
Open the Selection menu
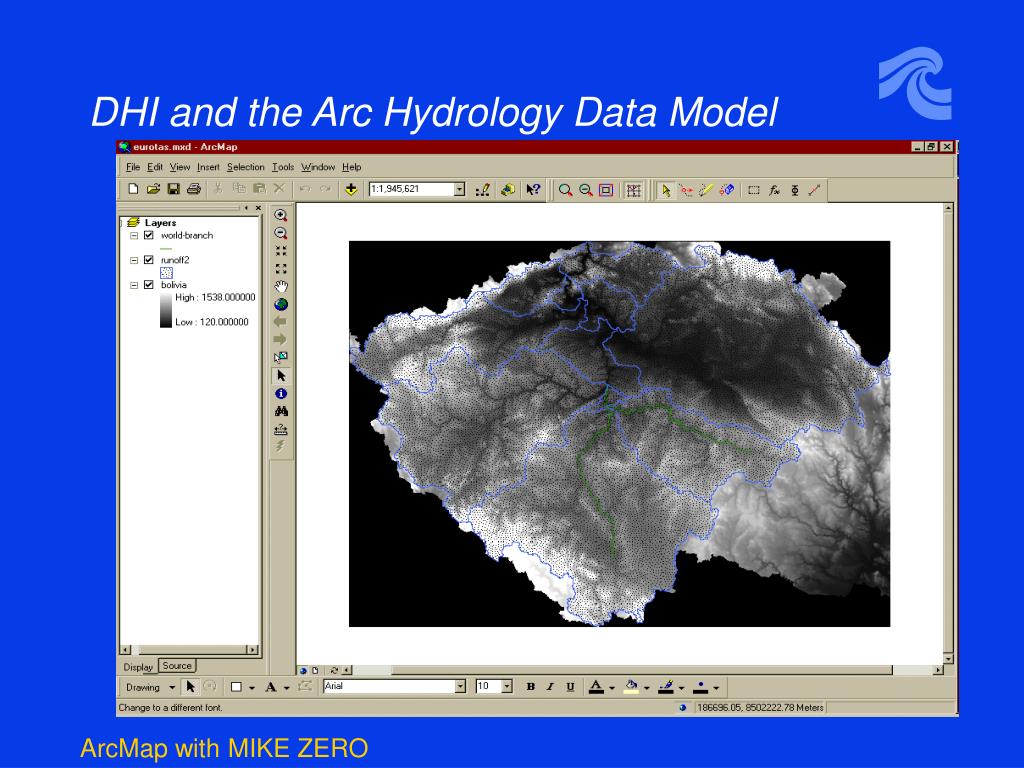pos(246,167)
